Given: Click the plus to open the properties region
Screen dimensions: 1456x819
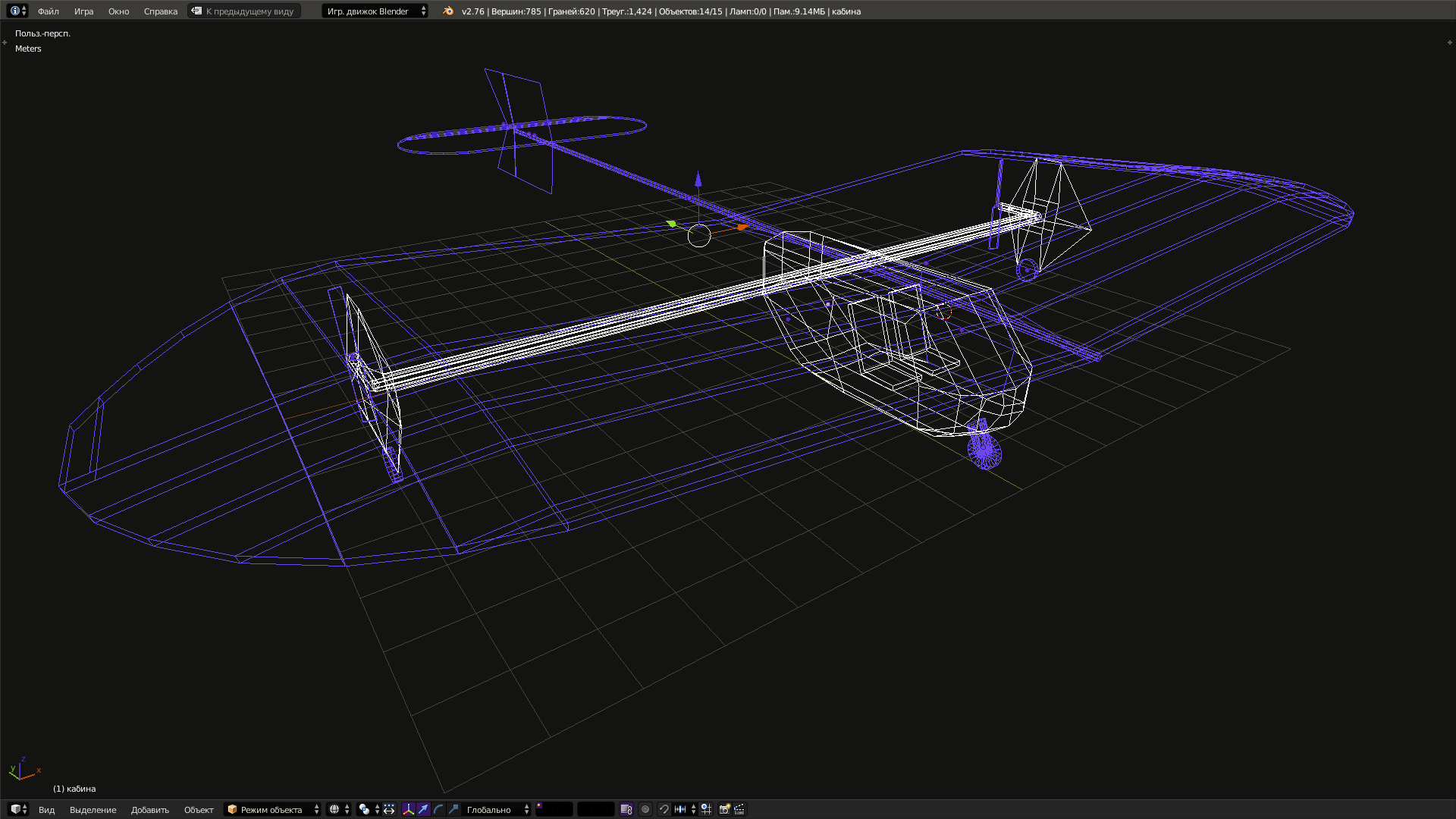Looking at the screenshot, I should click(x=1450, y=43).
